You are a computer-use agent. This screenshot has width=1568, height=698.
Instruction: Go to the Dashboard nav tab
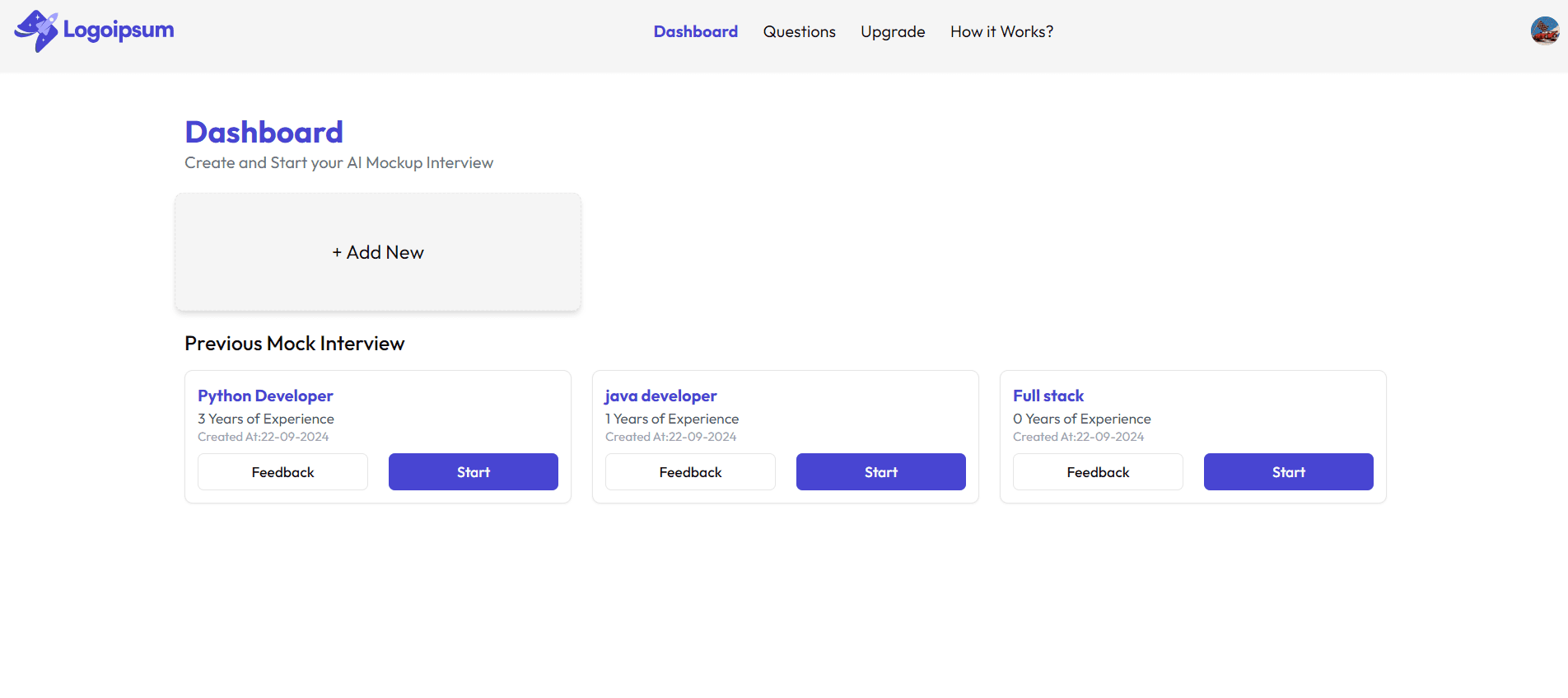(x=696, y=31)
